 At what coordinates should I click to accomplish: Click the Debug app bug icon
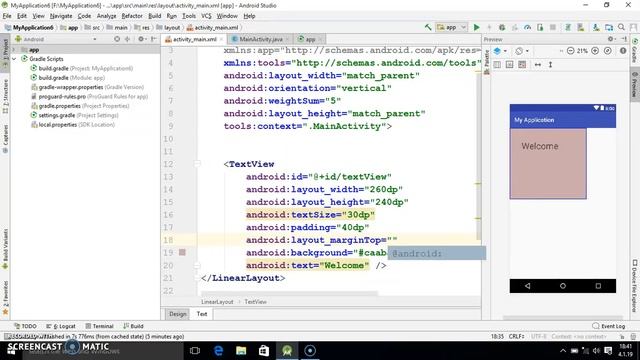click(502, 27)
